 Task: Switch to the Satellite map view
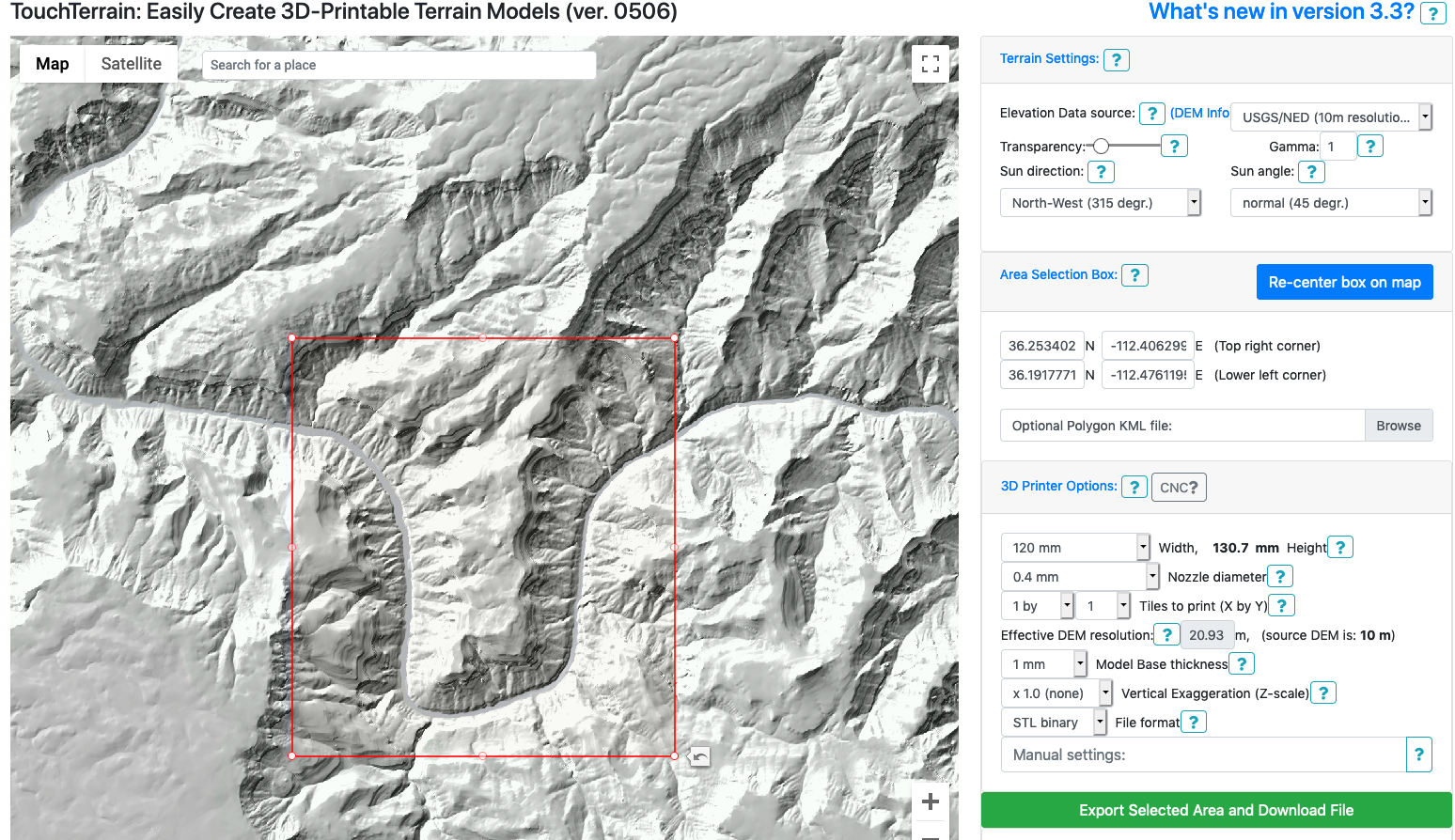pyautogui.click(x=131, y=63)
